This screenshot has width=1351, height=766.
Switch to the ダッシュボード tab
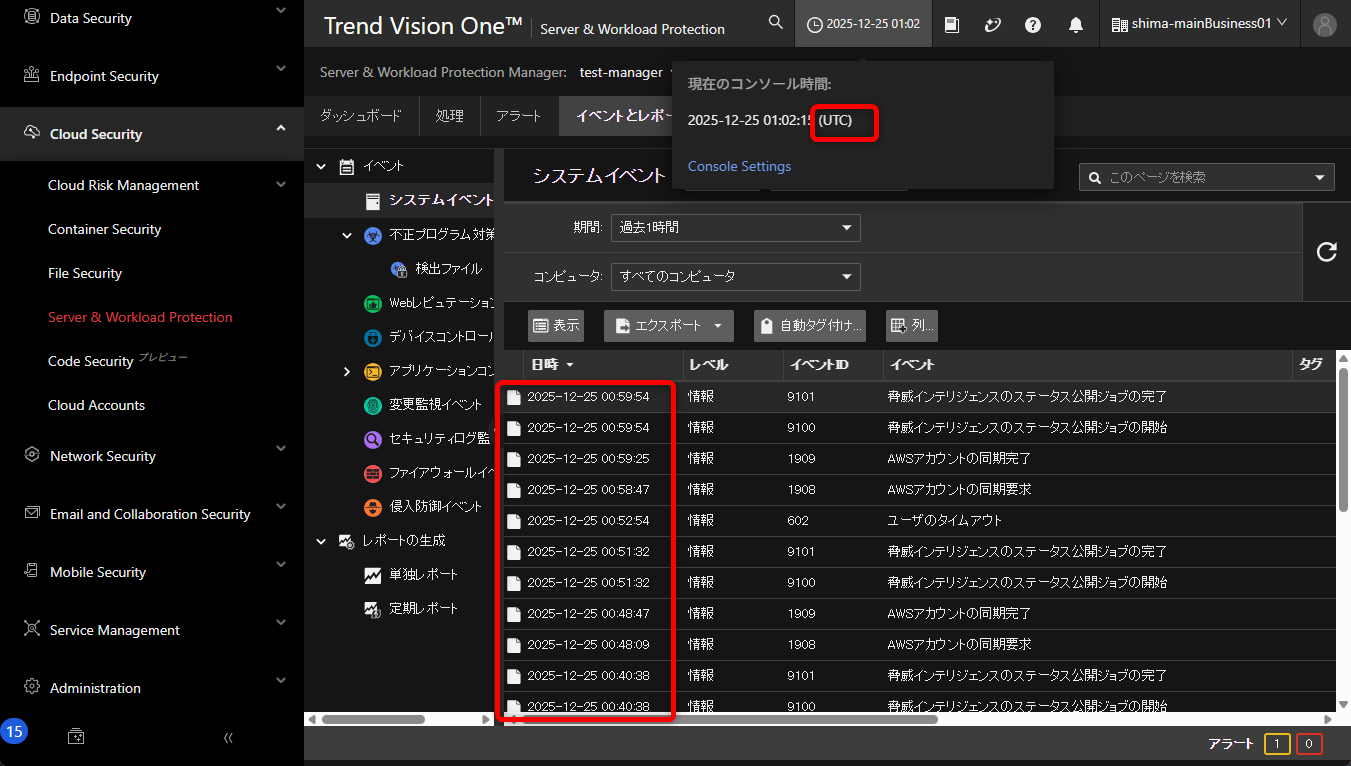pyautogui.click(x=361, y=116)
